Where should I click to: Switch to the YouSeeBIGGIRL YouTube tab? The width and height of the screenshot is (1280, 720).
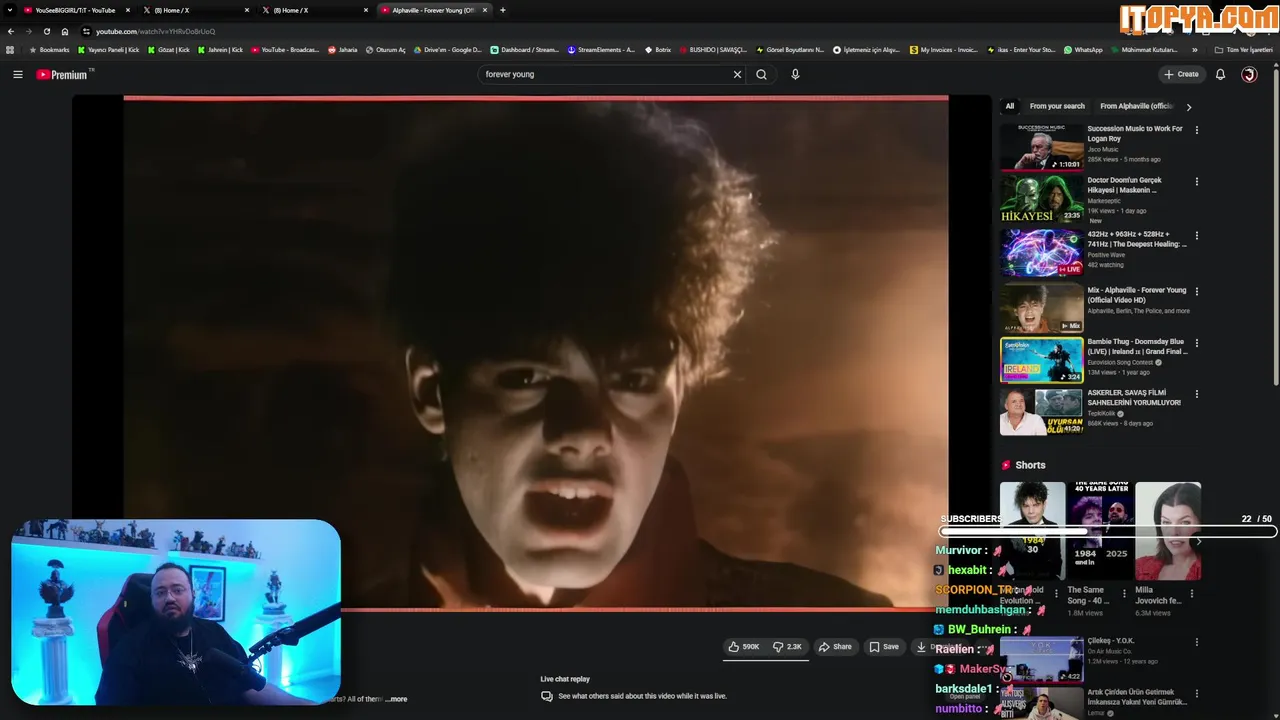coord(75,10)
